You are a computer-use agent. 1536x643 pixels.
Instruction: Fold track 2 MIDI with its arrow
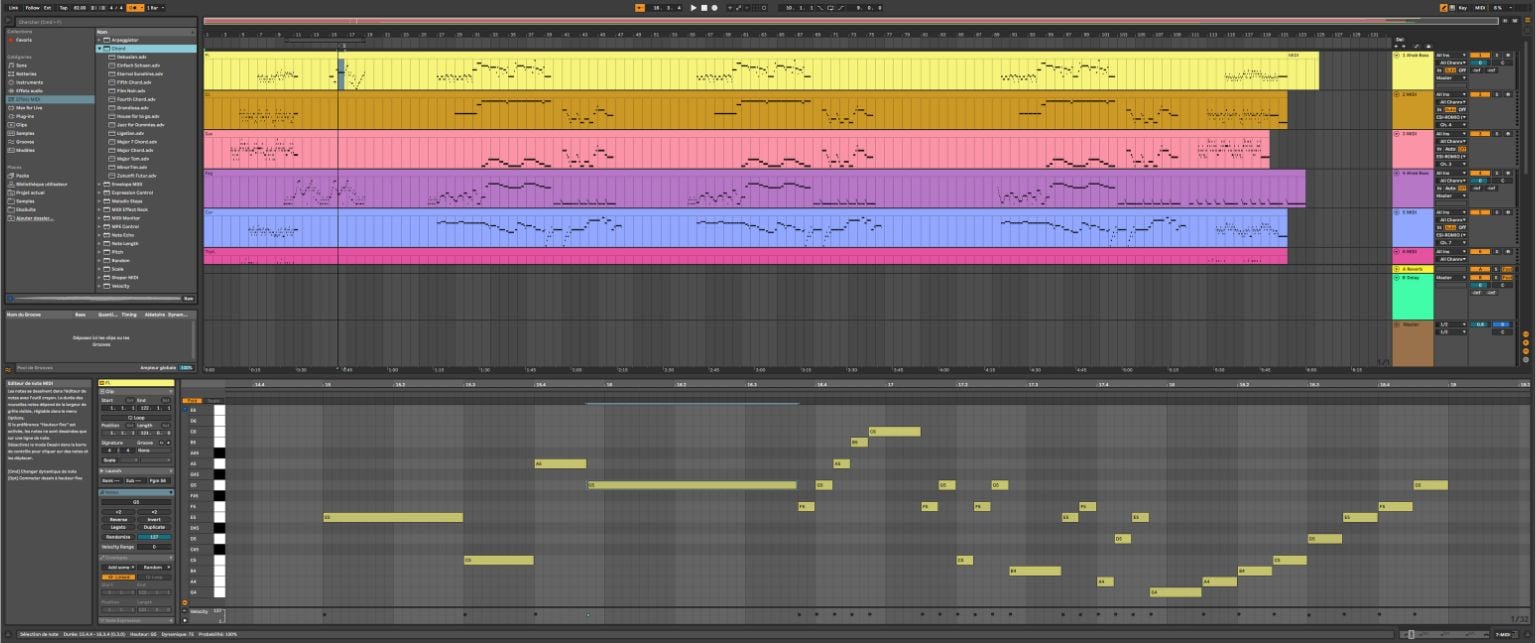pos(1397,94)
